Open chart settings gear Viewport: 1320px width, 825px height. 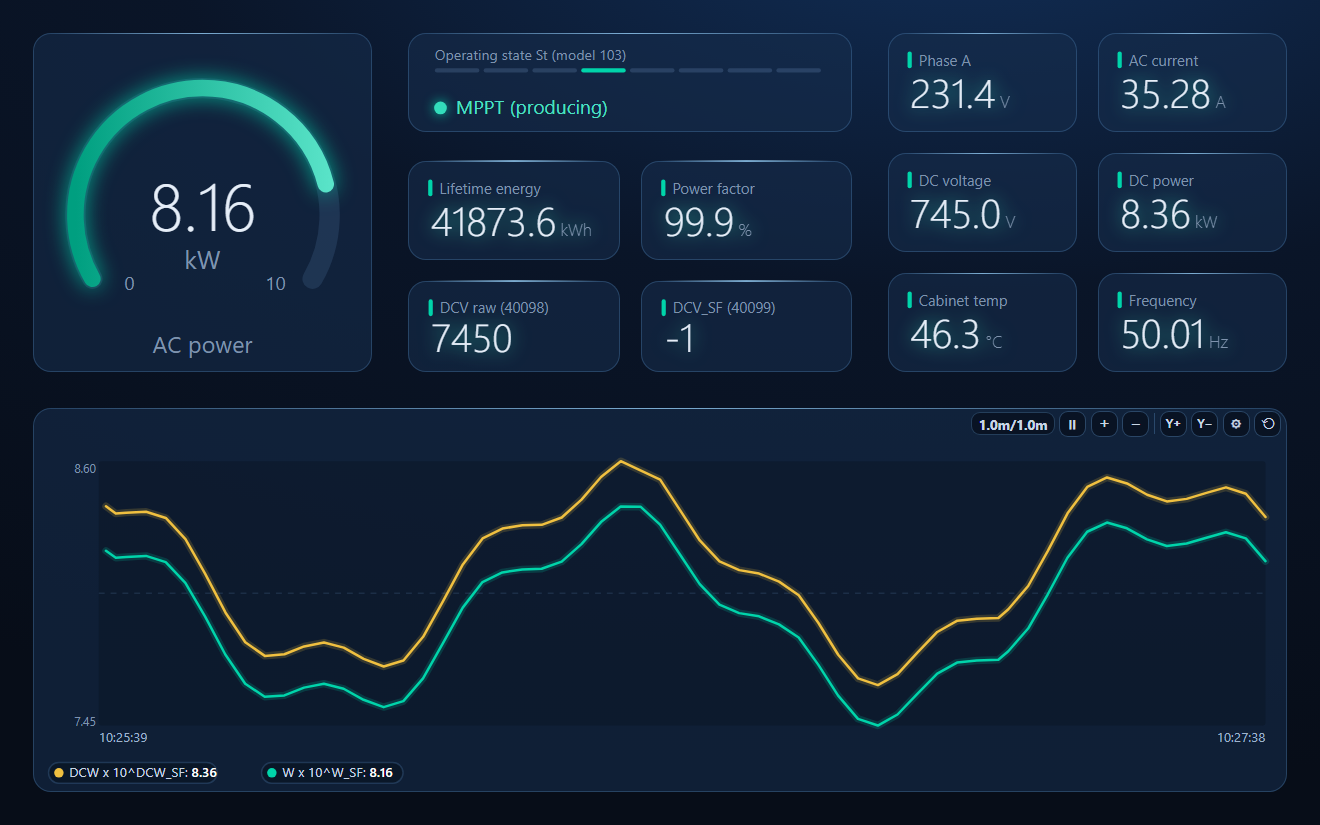click(x=1236, y=424)
